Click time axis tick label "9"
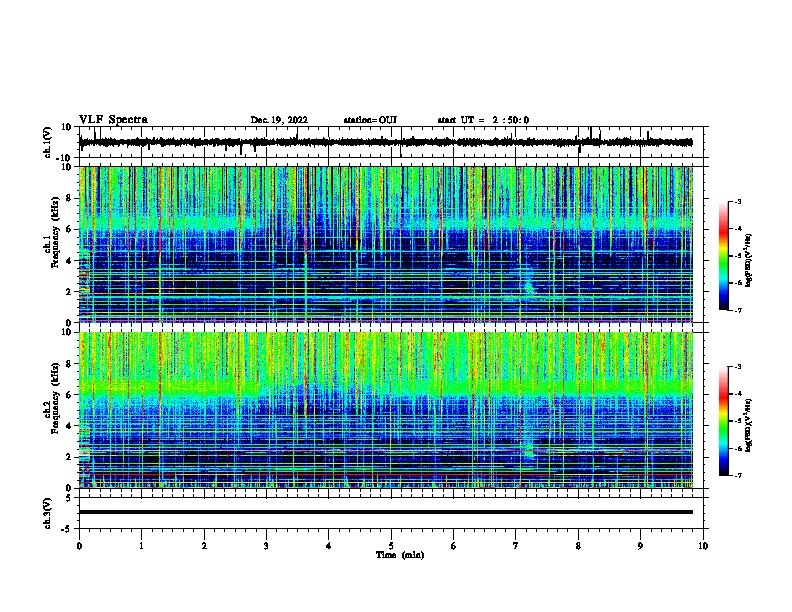The height and width of the screenshot is (612, 792). [640, 546]
